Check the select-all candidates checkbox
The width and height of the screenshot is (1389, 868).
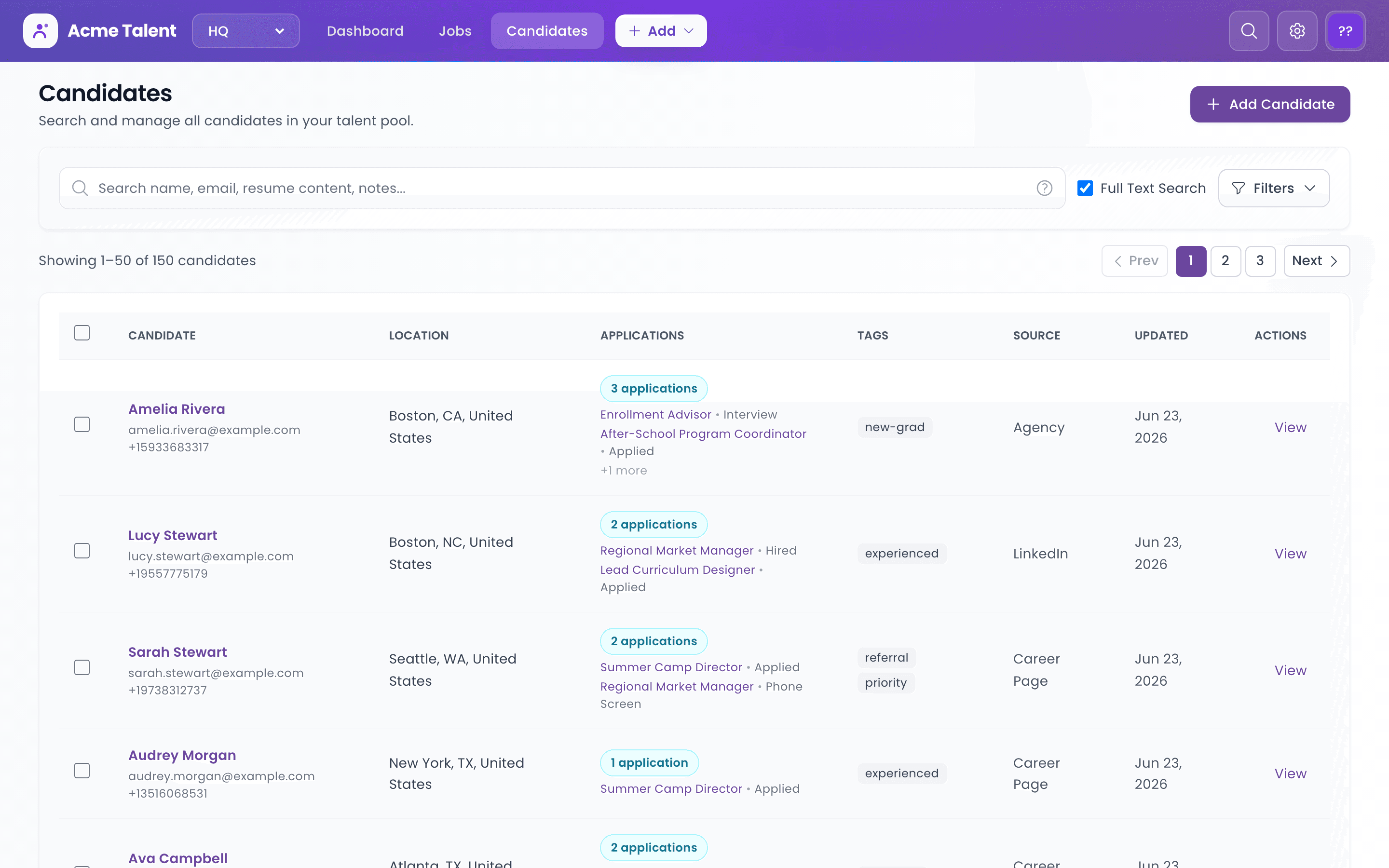pyautogui.click(x=82, y=333)
